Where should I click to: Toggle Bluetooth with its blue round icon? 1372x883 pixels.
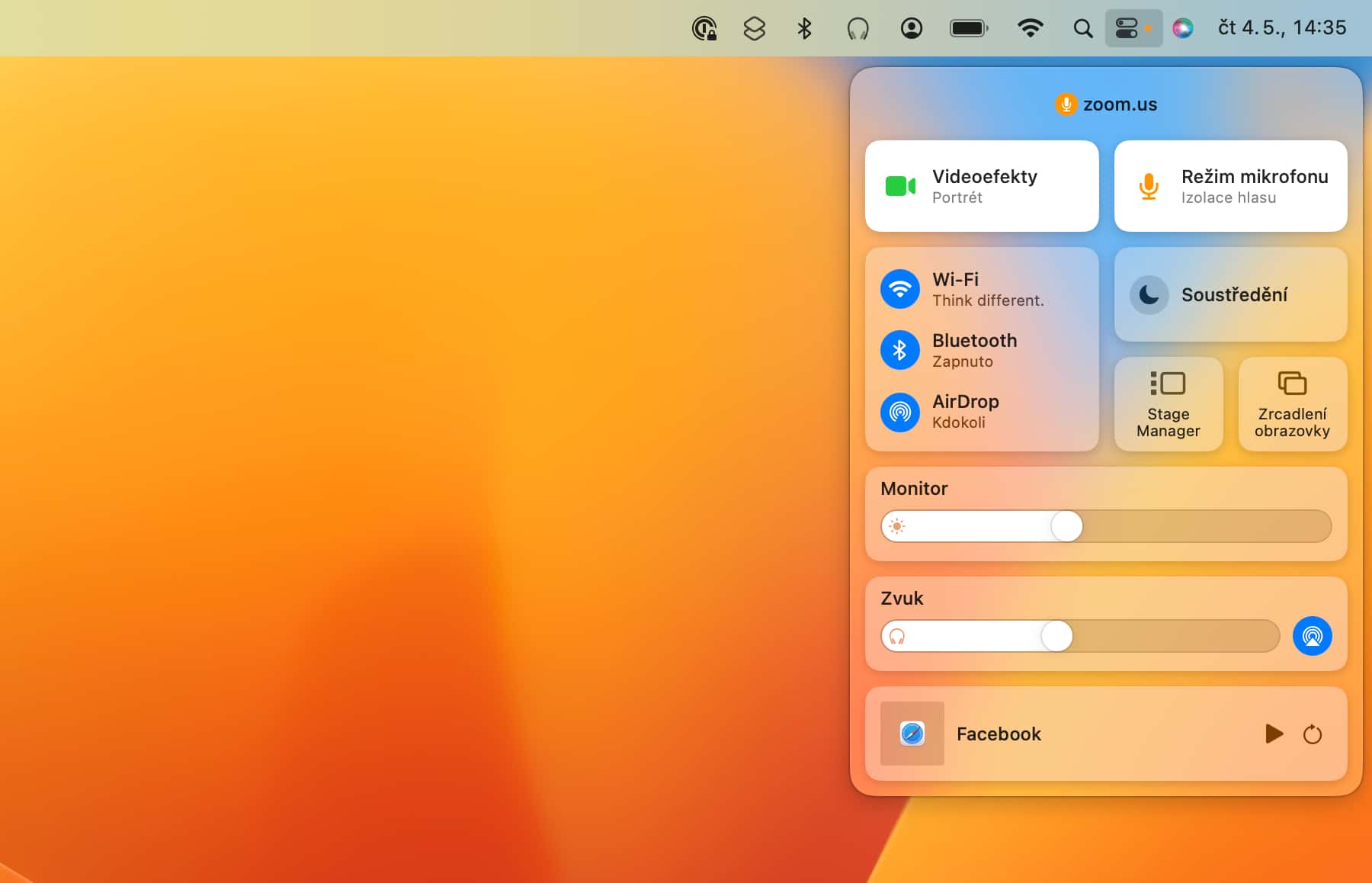[x=900, y=350]
